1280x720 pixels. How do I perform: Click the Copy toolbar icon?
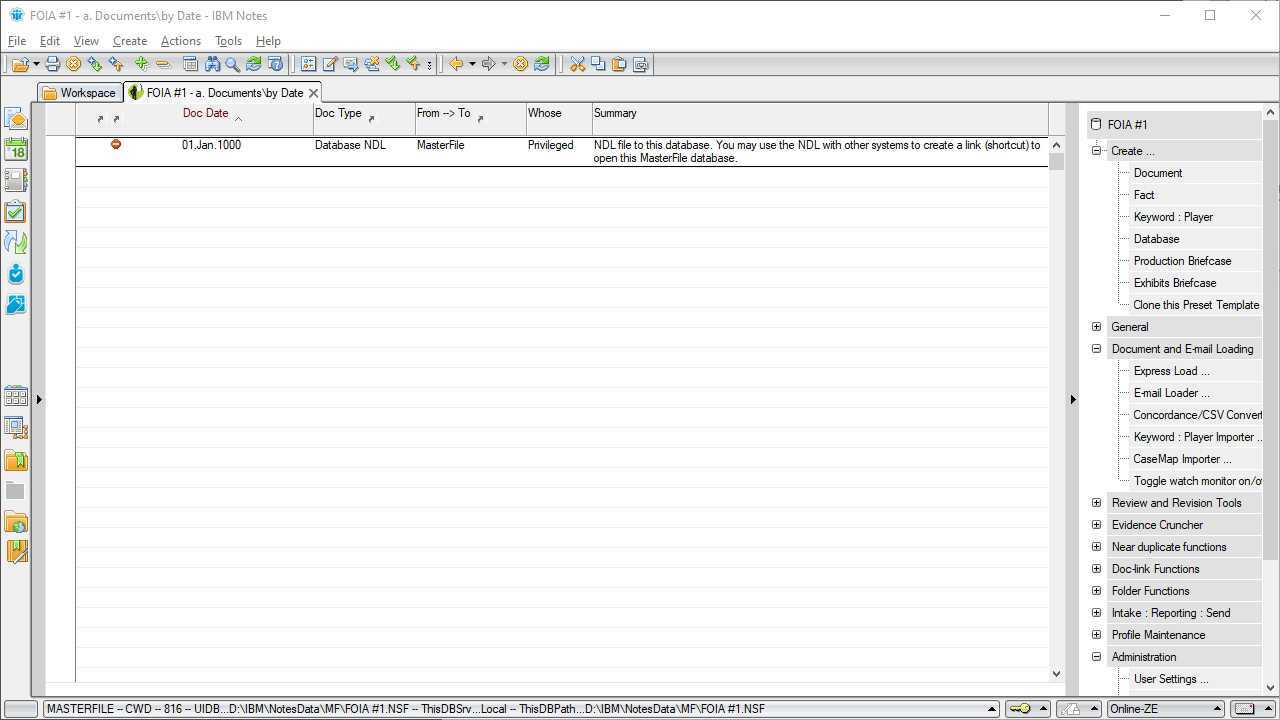pyautogui.click(x=598, y=64)
